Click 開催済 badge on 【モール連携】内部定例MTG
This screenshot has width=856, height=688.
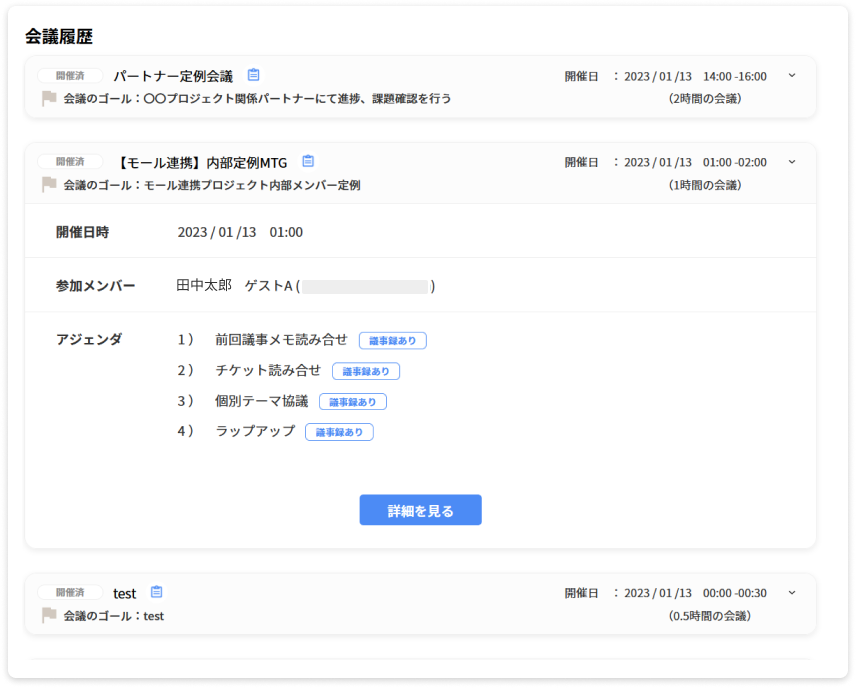click(x=70, y=162)
